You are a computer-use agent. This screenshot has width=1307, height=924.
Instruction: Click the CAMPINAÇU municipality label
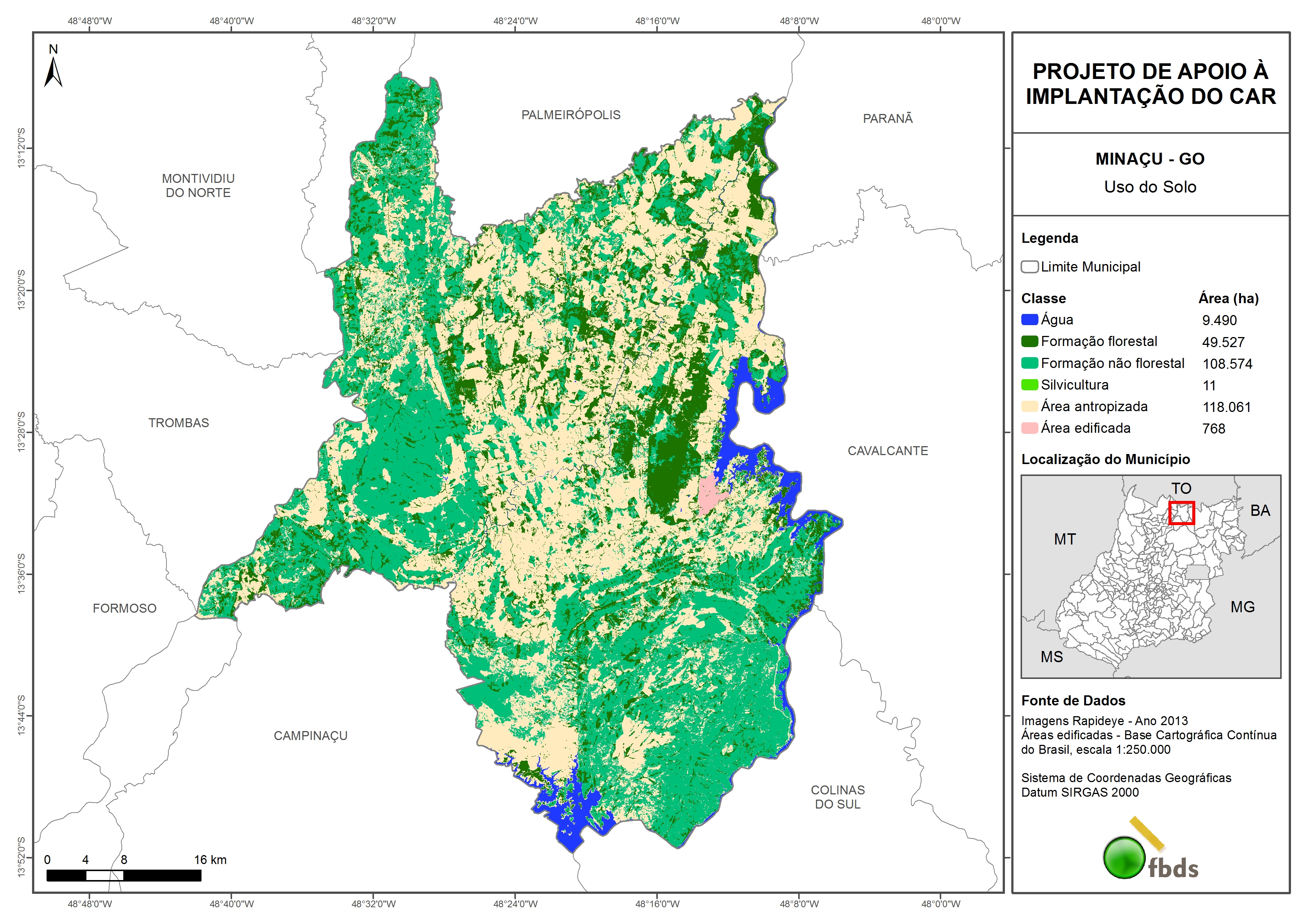tap(310, 736)
